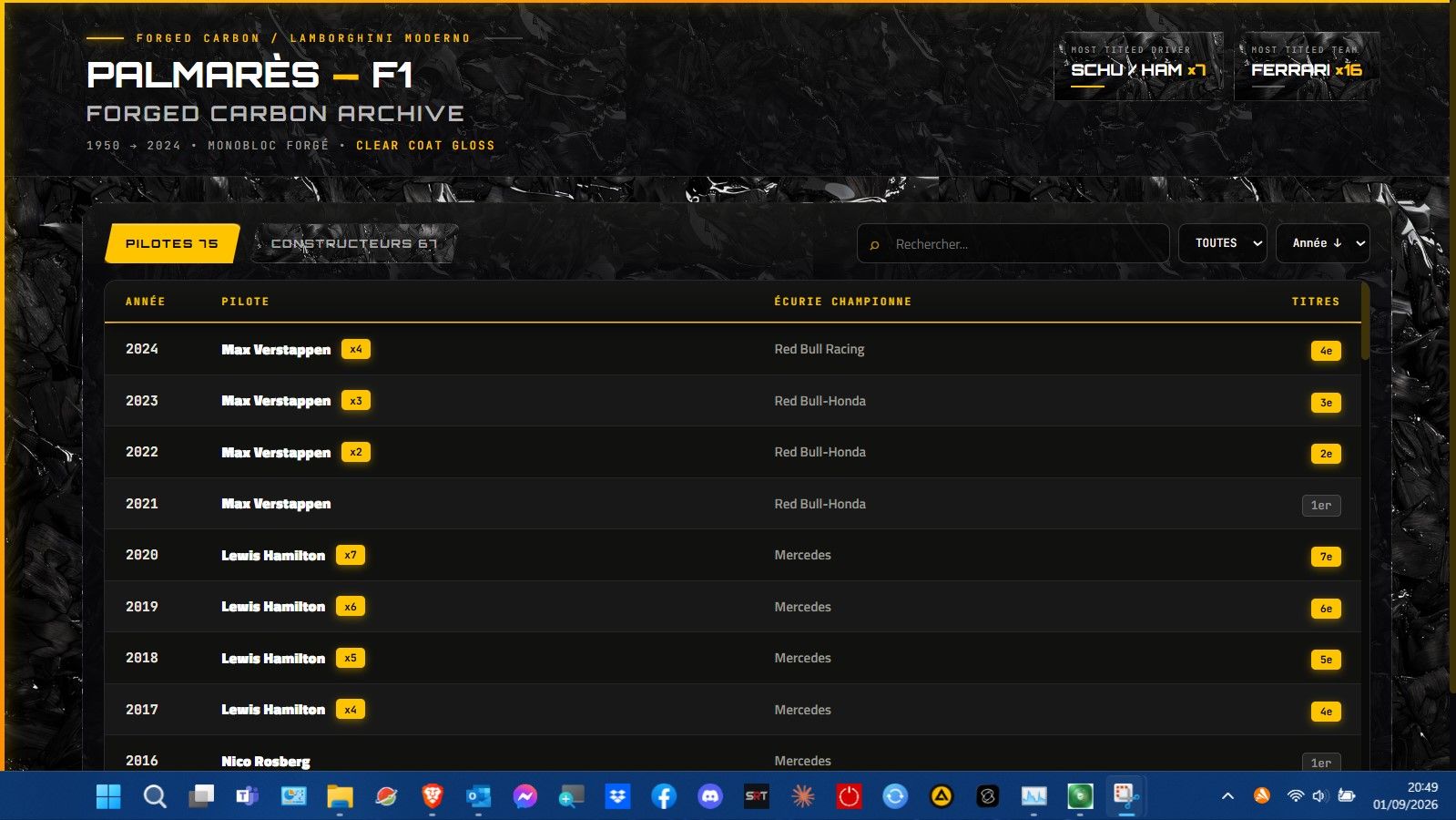Show hidden system tray icons chevron
1456x820 pixels.
click(x=1227, y=796)
